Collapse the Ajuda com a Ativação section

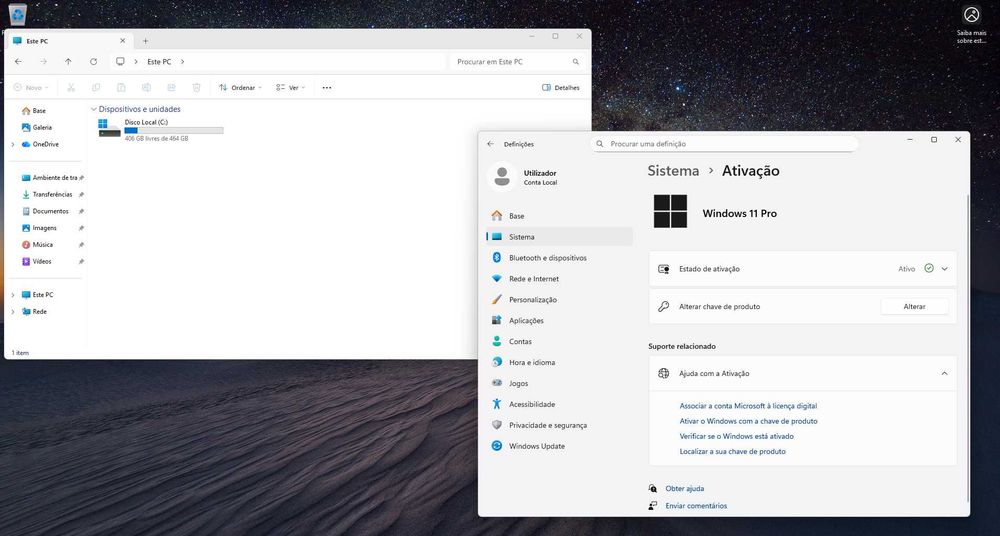[945, 374]
